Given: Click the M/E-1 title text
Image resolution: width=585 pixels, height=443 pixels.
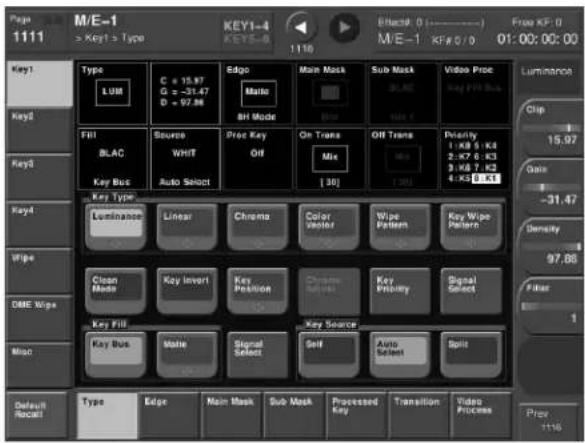Looking at the screenshot, I should (x=96, y=21).
